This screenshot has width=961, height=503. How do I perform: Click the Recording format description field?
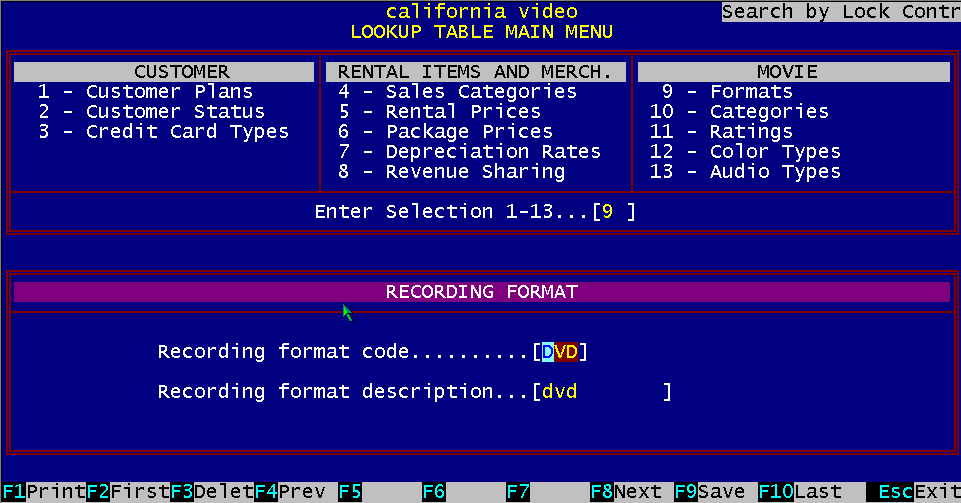600,392
